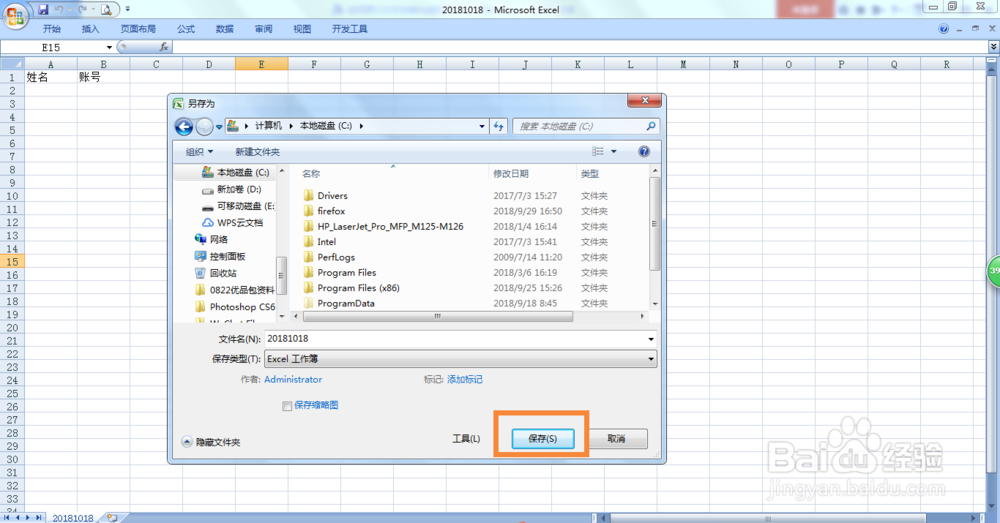This screenshot has width=1000, height=523.
Task: Click the Back arrow in Save As dialog
Action: coord(184,127)
